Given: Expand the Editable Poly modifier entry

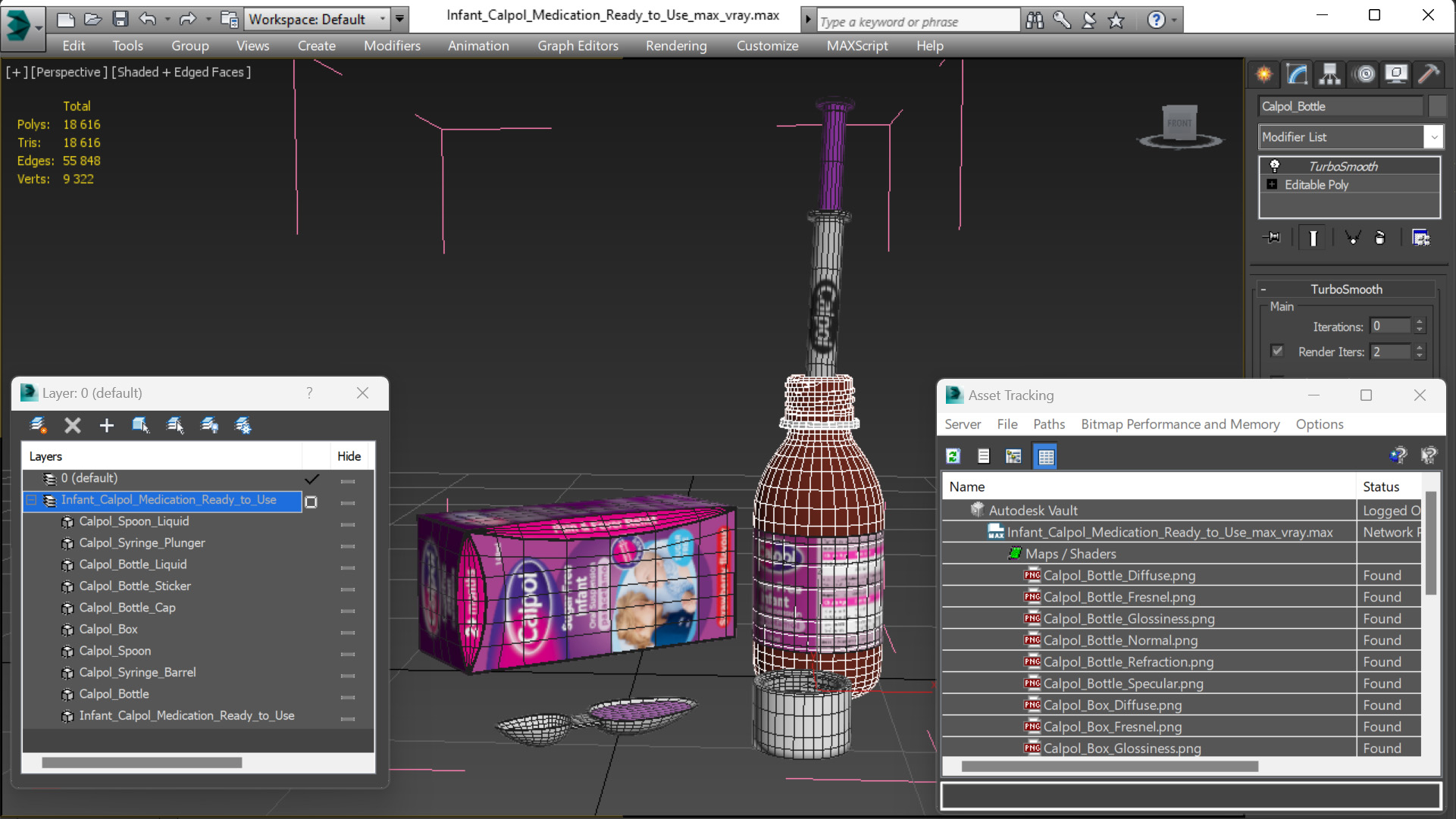Looking at the screenshot, I should pyautogui.click(x=1272, y=184).
